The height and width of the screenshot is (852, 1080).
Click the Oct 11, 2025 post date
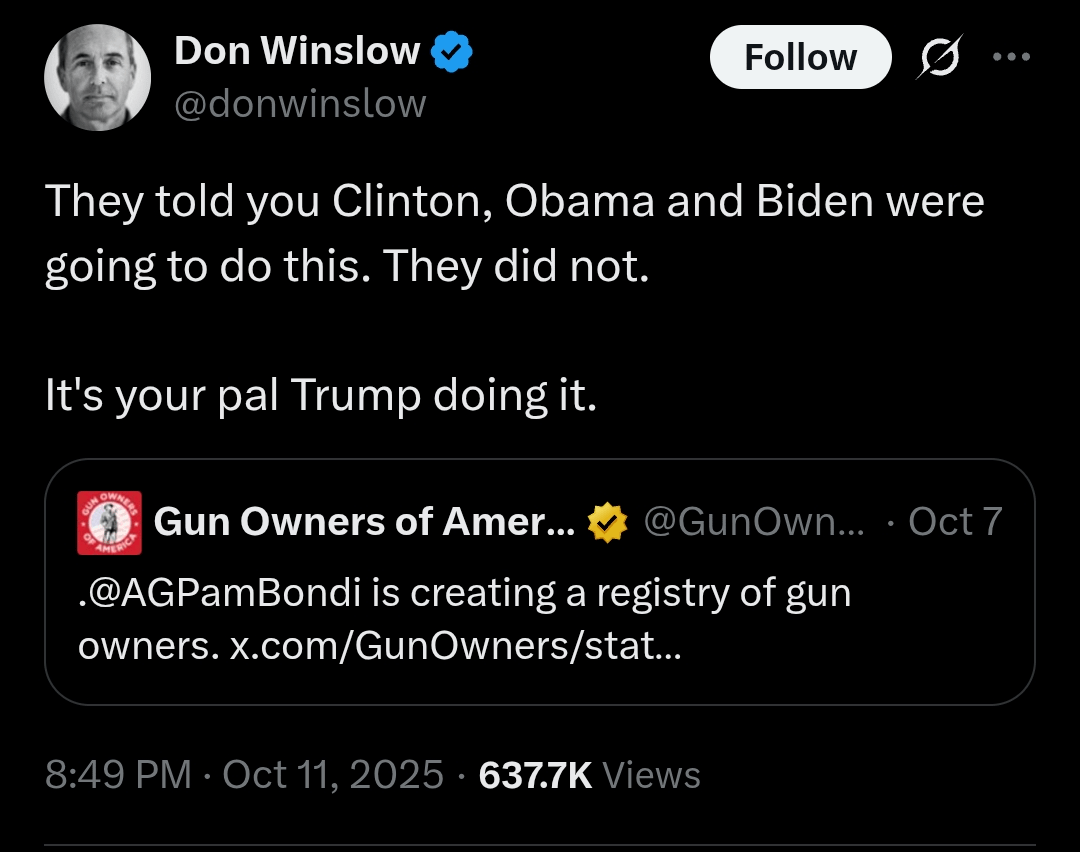333,774
